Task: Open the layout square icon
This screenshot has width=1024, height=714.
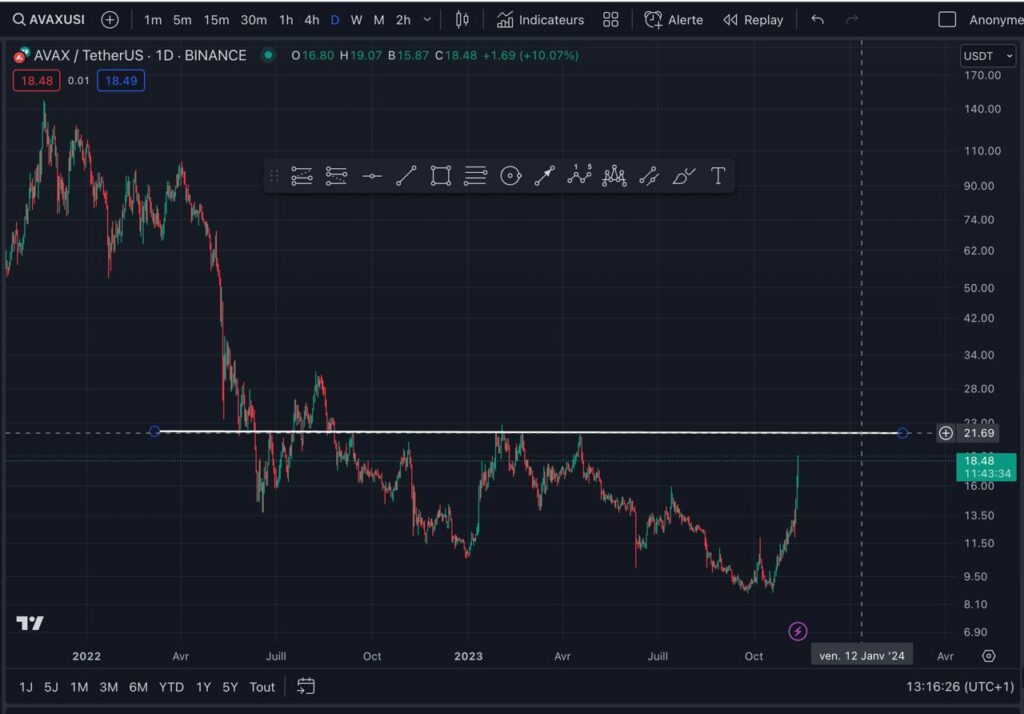Action: coord(947,20)
